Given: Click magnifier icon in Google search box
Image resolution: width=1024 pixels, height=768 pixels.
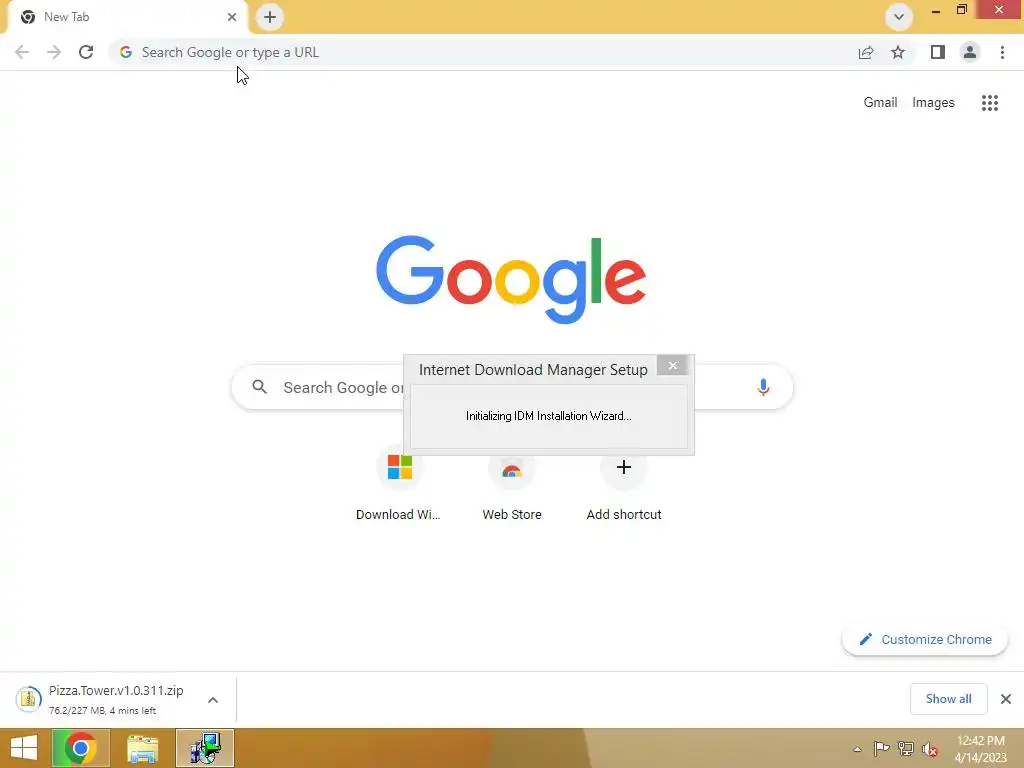Looking at the screenshot, I should pyautogui.click(x=260, y=387).
